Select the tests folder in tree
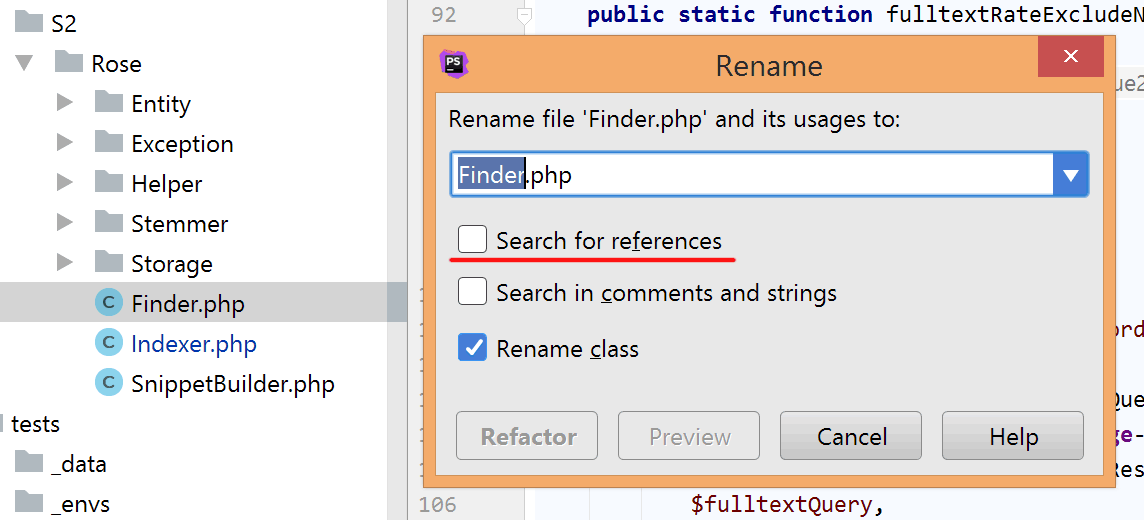The height and width of the screenshot is (520, 1144). pyautogui.click(x=35, y=423)
